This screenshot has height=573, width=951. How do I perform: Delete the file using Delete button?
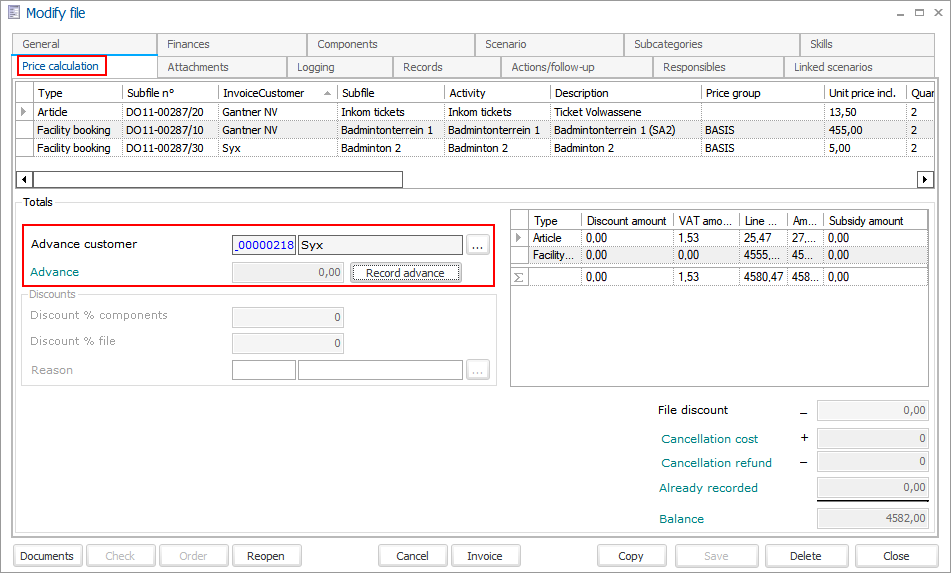805,556
